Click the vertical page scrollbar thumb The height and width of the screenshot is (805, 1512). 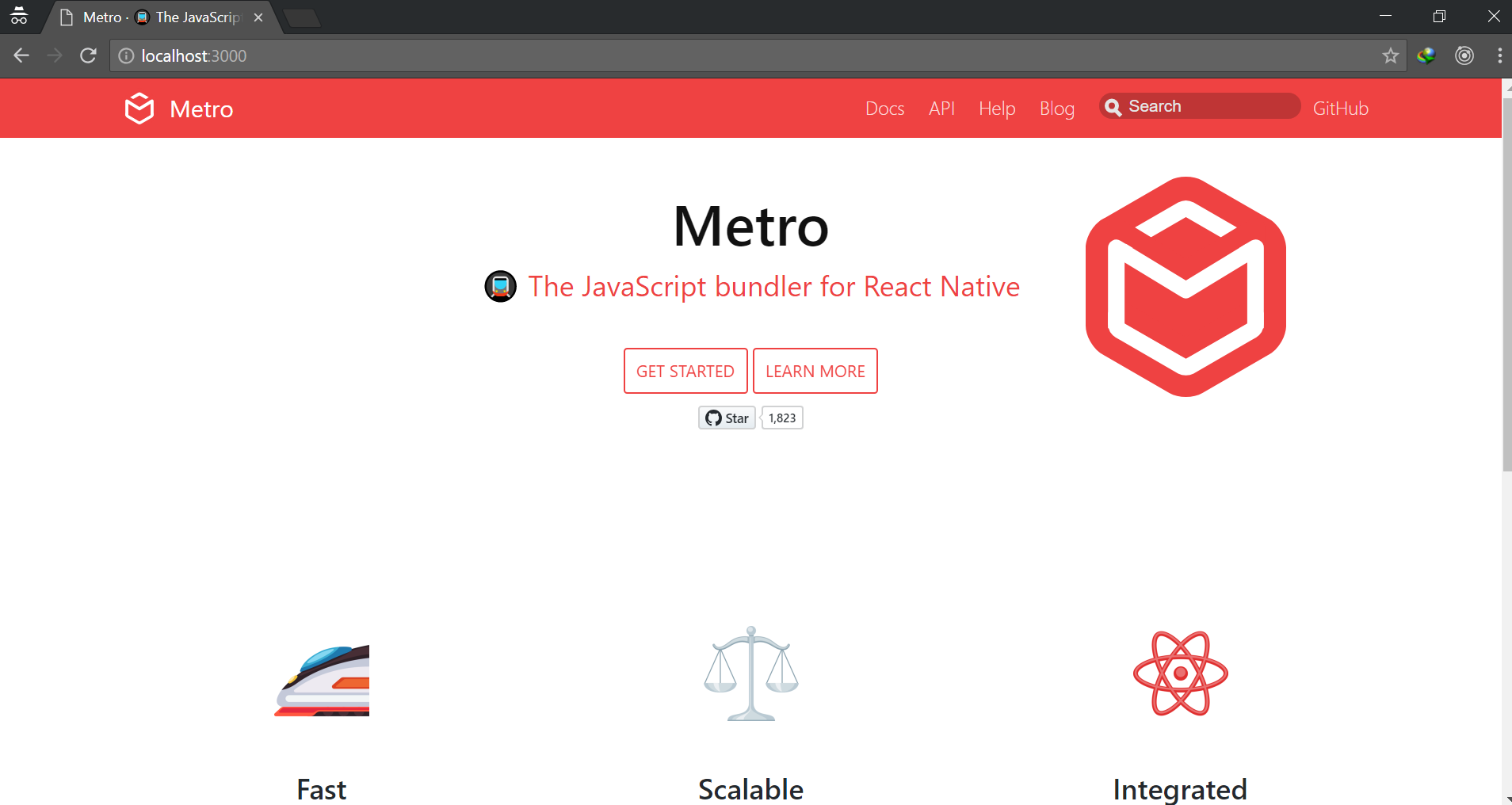point(1506,285)
